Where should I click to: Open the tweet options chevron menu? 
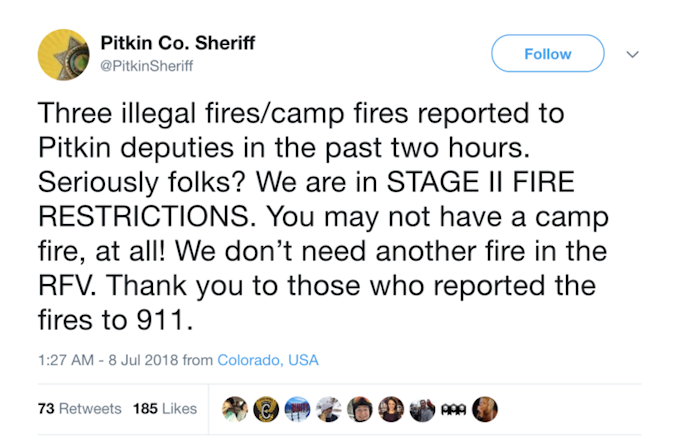pos(632,54)
